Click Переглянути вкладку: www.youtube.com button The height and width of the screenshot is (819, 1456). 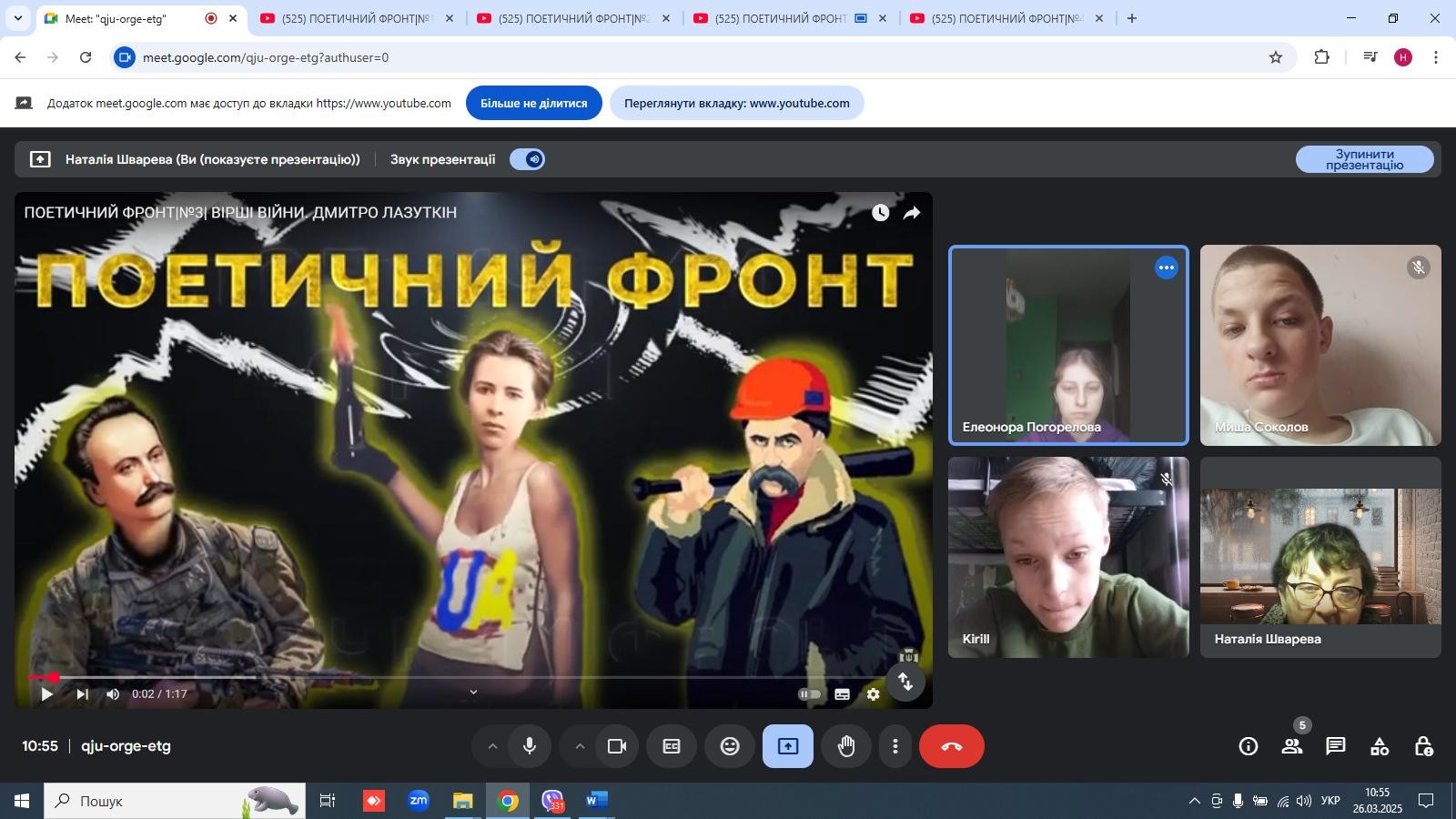737,103
